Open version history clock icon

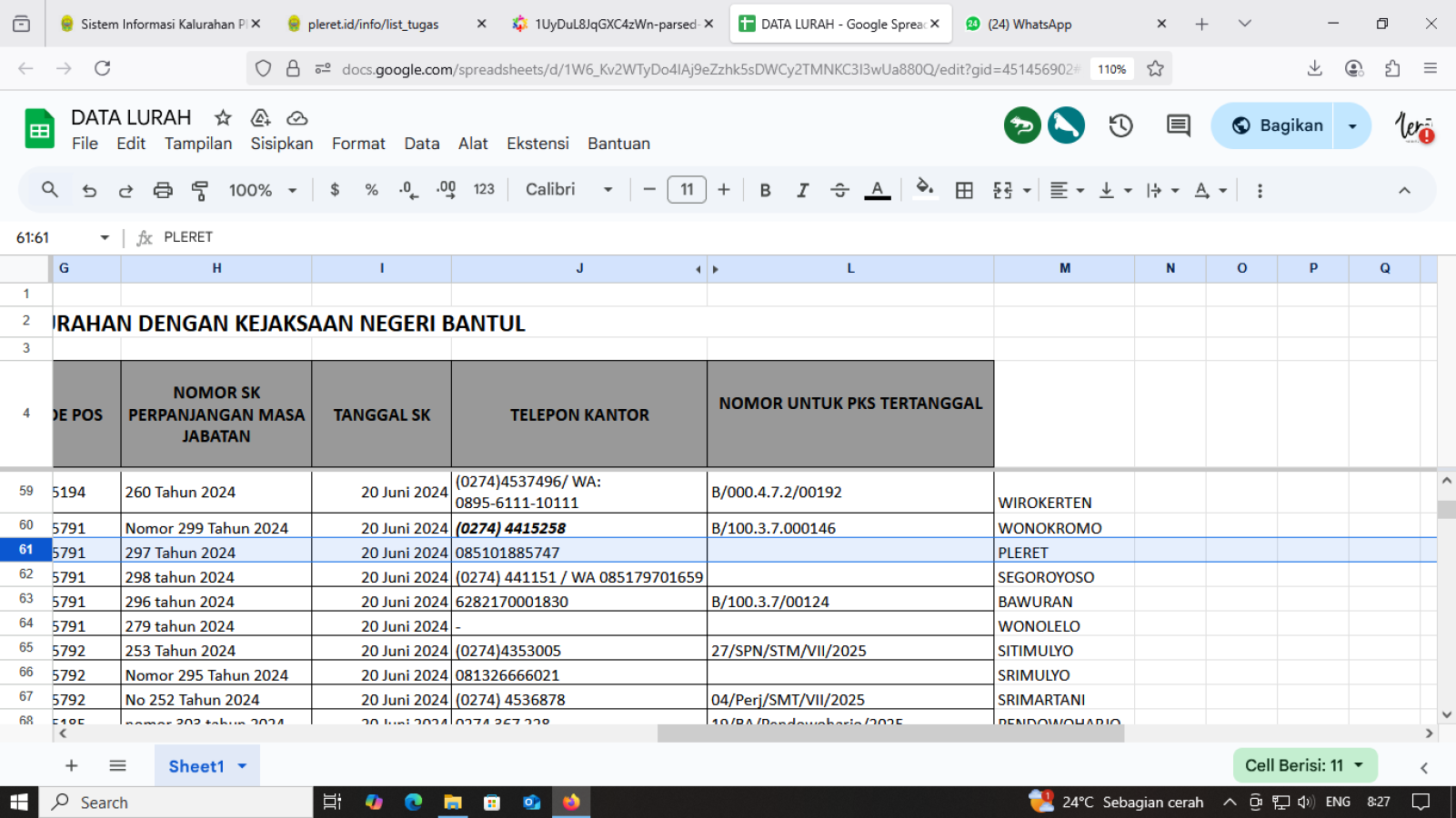pos(1120,125)
